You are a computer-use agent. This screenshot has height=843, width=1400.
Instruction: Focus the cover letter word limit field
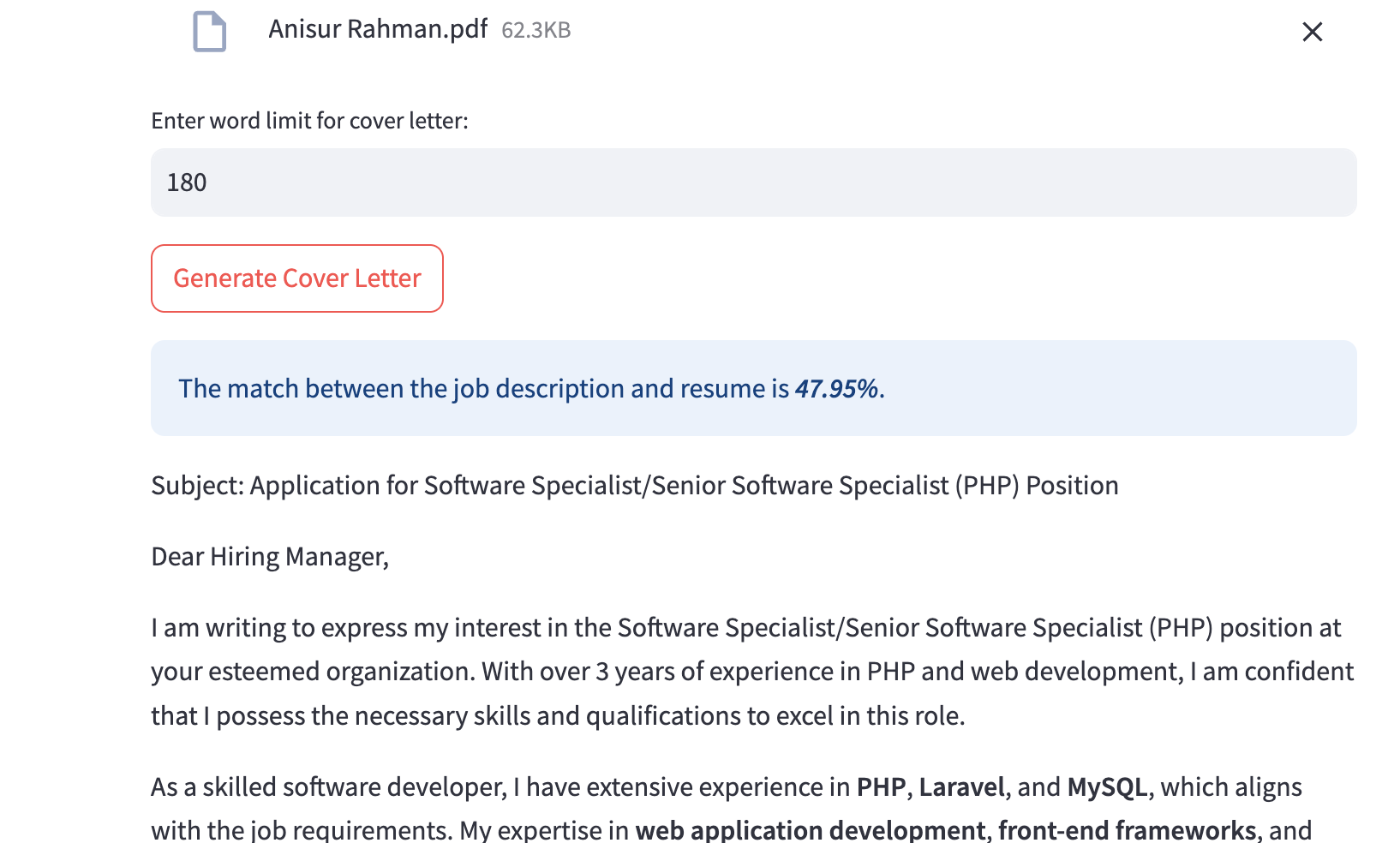(x=753, y=182)
